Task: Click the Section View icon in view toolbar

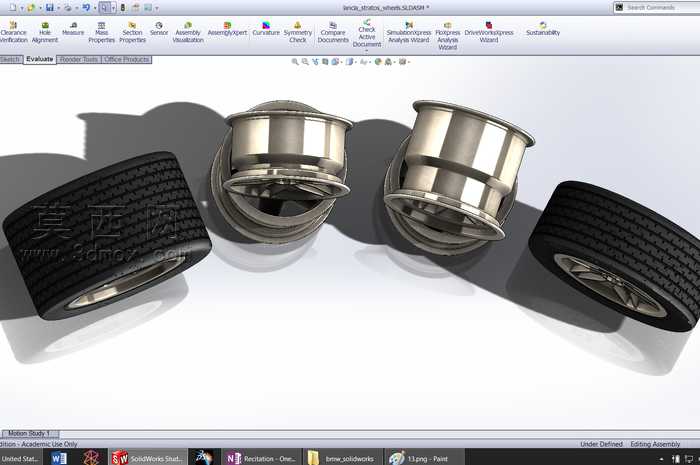Action: click(x=325, y=62)
